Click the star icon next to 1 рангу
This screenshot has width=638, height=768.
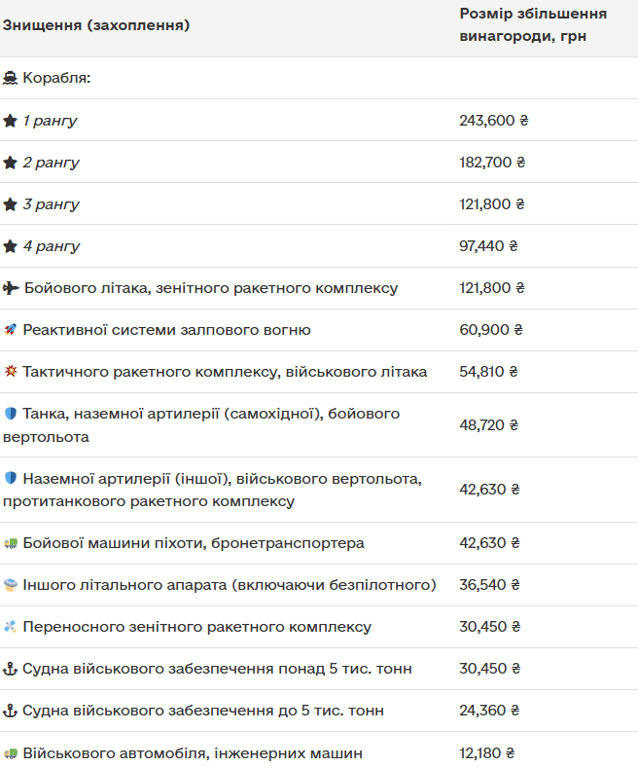[x=10, y=121]
